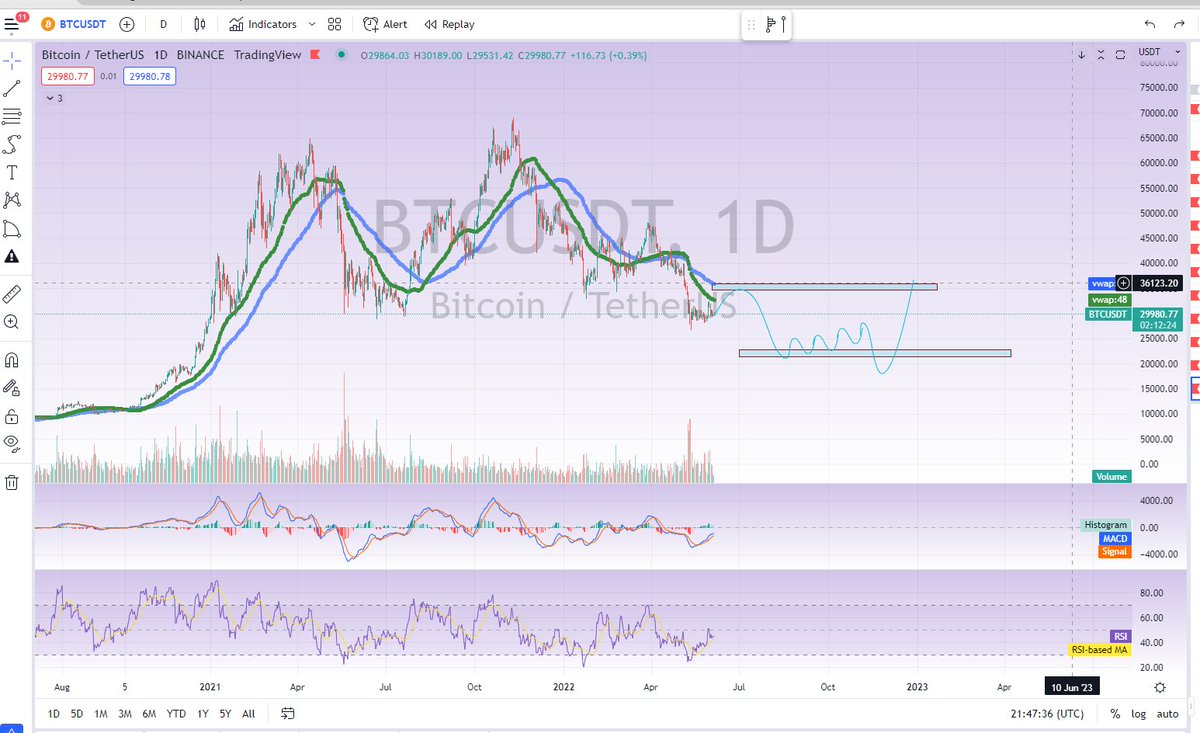Toggle auto scale mode
Image resolution: width=1200 pixels, height=733 pixels.
1167,714
